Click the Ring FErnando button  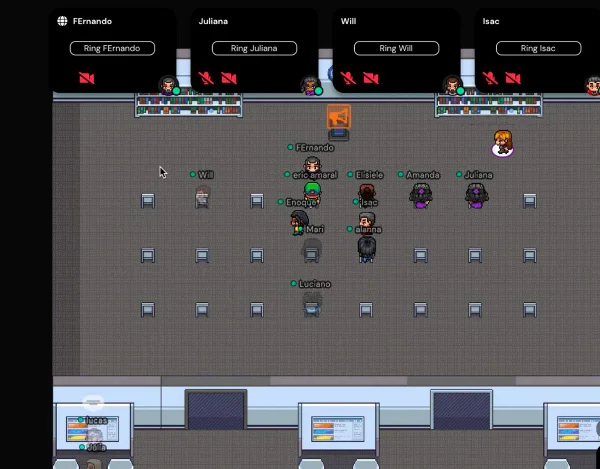[112, 49]
